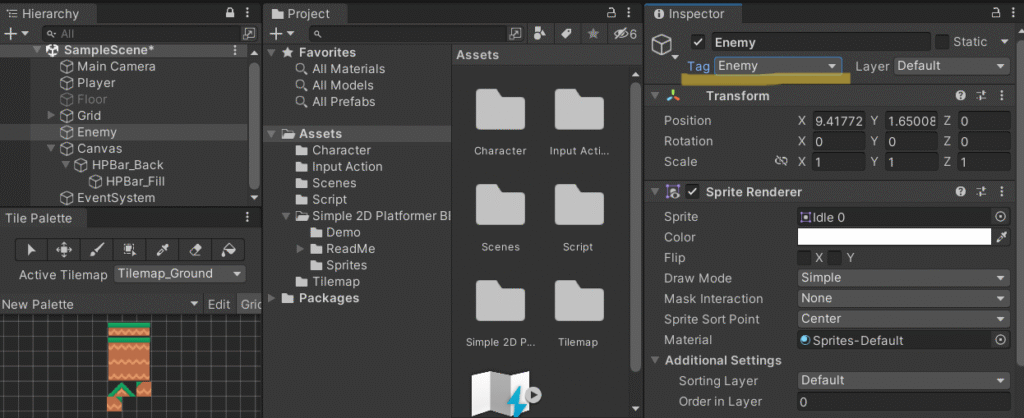The width and height of the screenshot is (1024, 418).
Task: Toggle the Enemy object active checkbox
Action: click(x=698, y=42)
